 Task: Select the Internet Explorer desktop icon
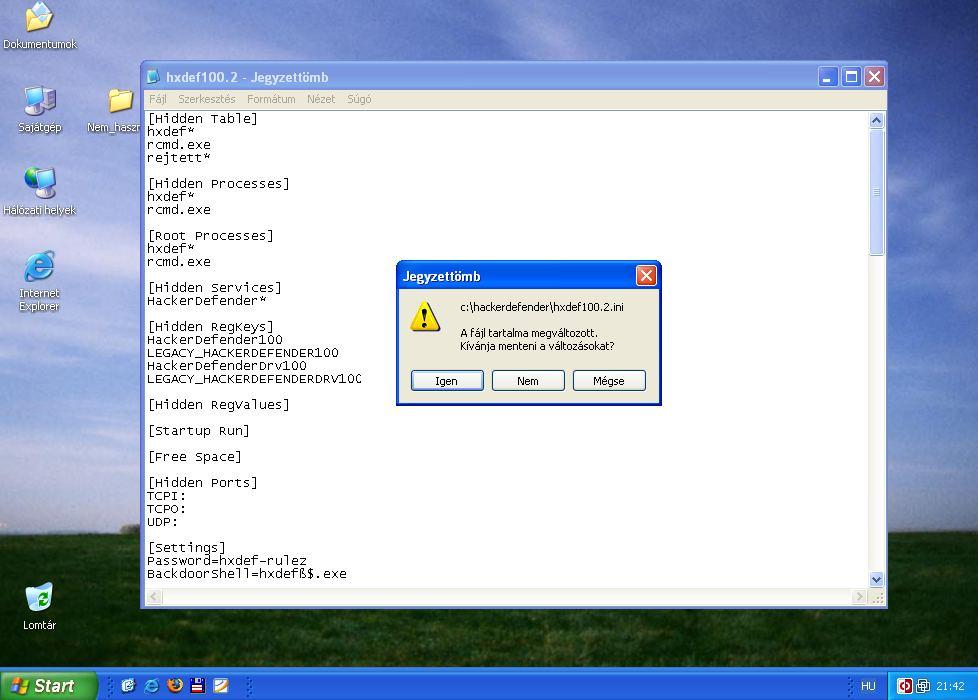(x=39, y=281)
